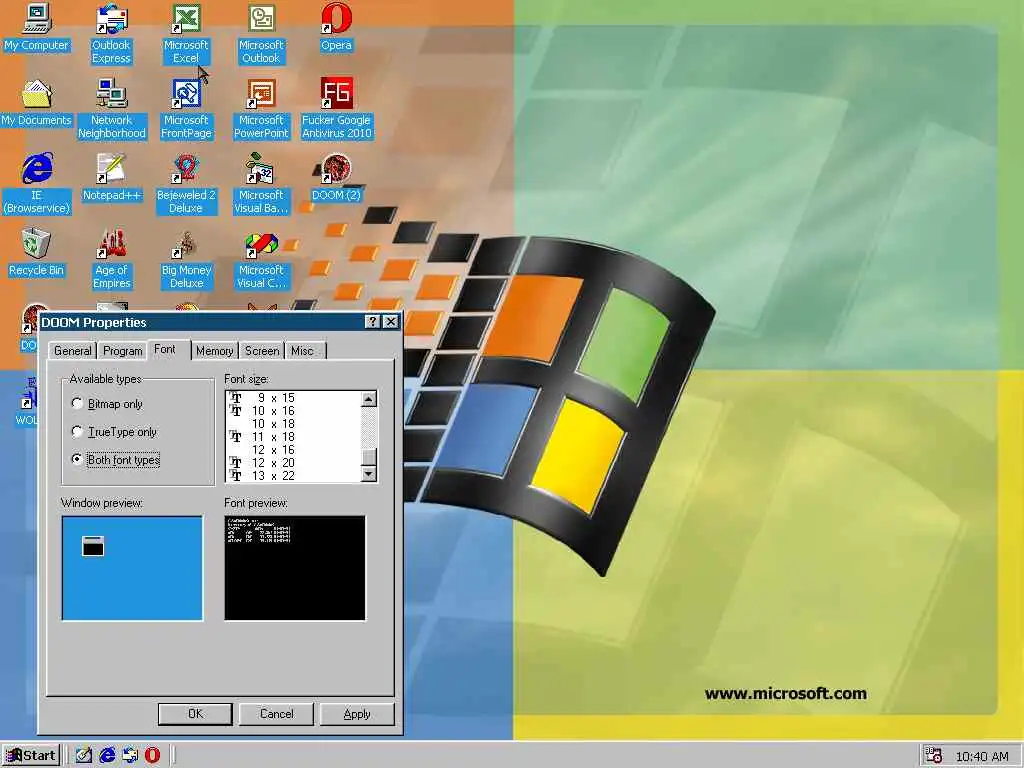Pick the 12 x 20 font size

point(293,463)
